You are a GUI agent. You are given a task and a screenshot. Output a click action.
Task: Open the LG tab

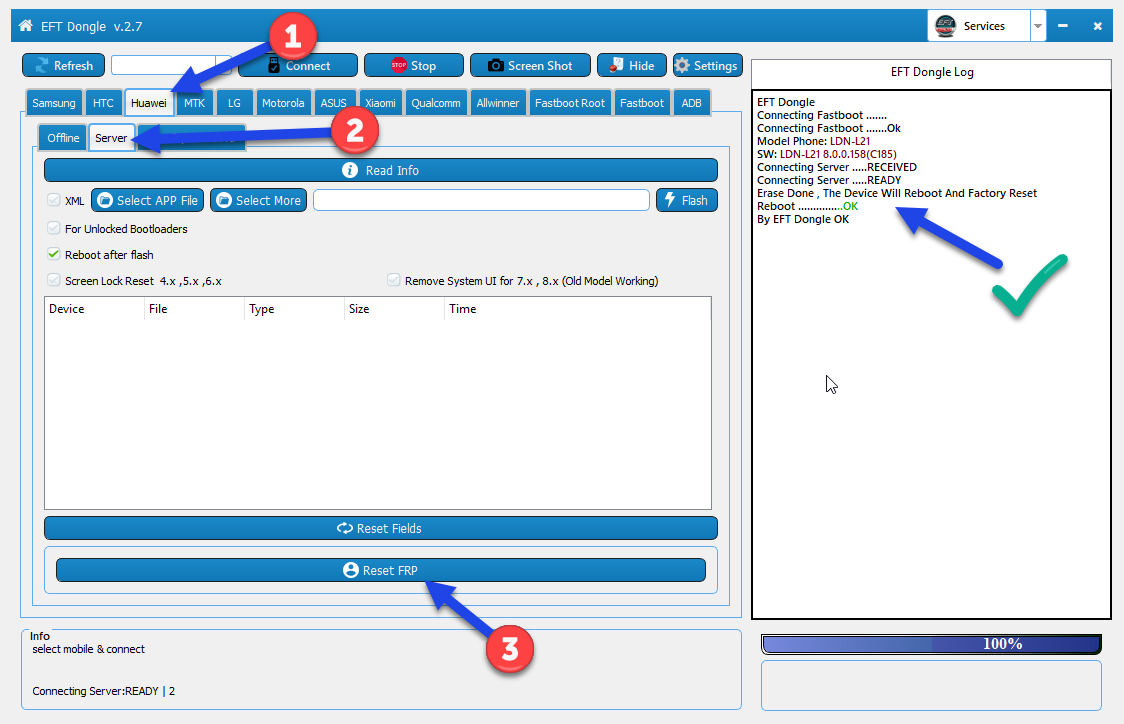(x=234, y=103)
